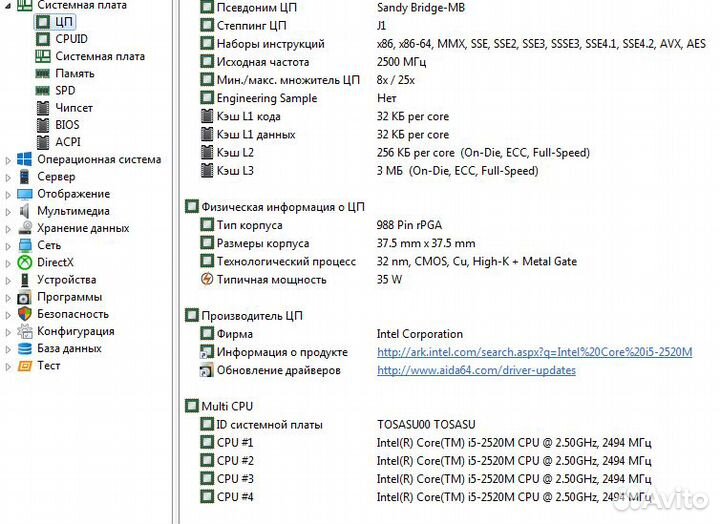Click the Хранение данных drive icon
Viewport: 720px width, 524px height.
coord(24,228)
